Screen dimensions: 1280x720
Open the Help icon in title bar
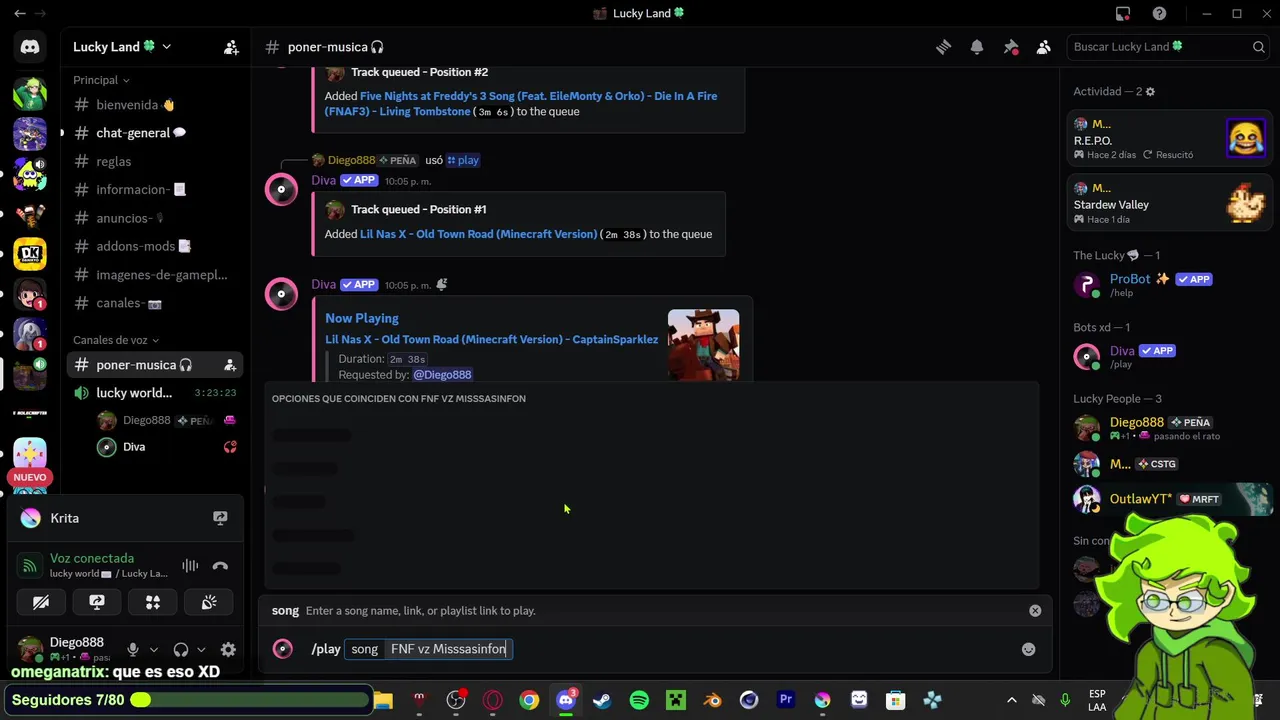[x=1159, y=14]
